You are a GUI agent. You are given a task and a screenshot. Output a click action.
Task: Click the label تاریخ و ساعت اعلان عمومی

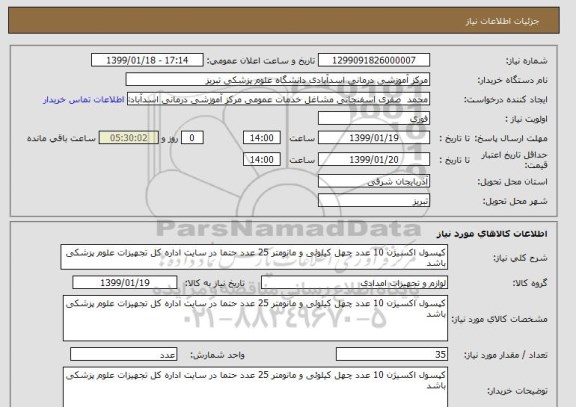click(x=260, y=61)
